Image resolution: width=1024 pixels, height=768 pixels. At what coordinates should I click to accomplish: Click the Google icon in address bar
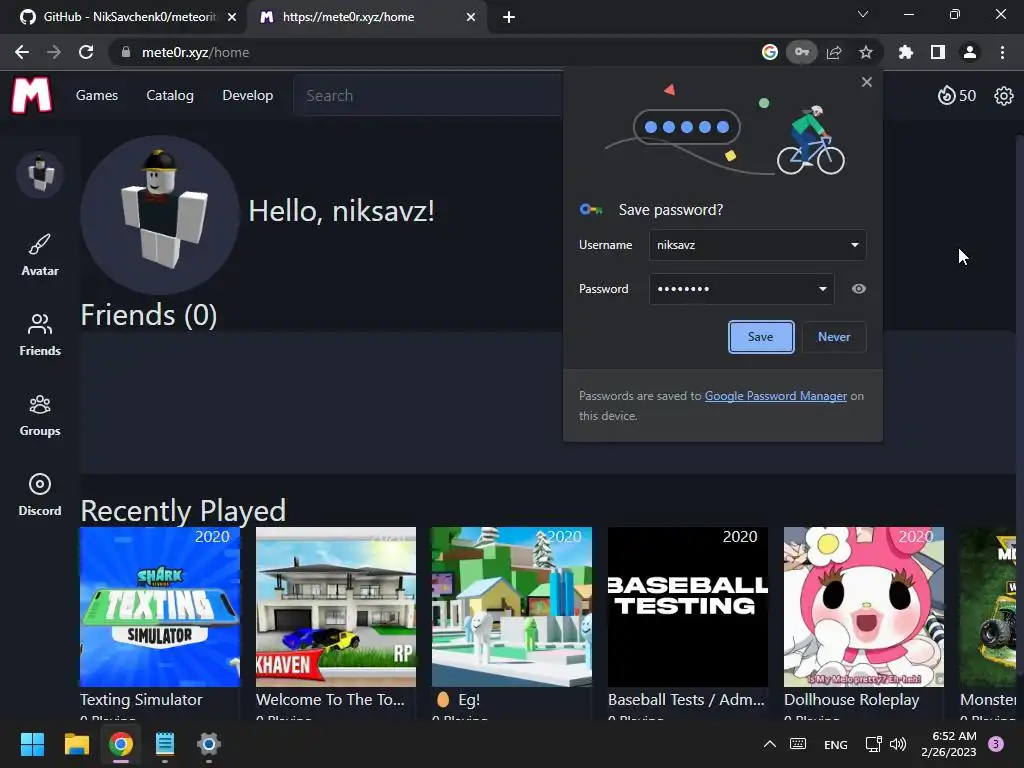(770, 52)
